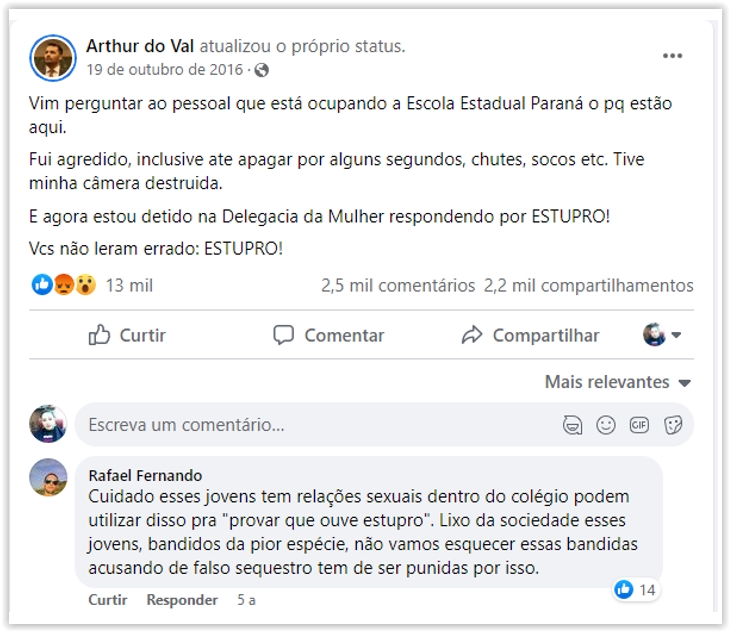Click Responder under Rafael Fernando's comment
Viewport: 730px width, 632px height.
(x=182, y=600)
